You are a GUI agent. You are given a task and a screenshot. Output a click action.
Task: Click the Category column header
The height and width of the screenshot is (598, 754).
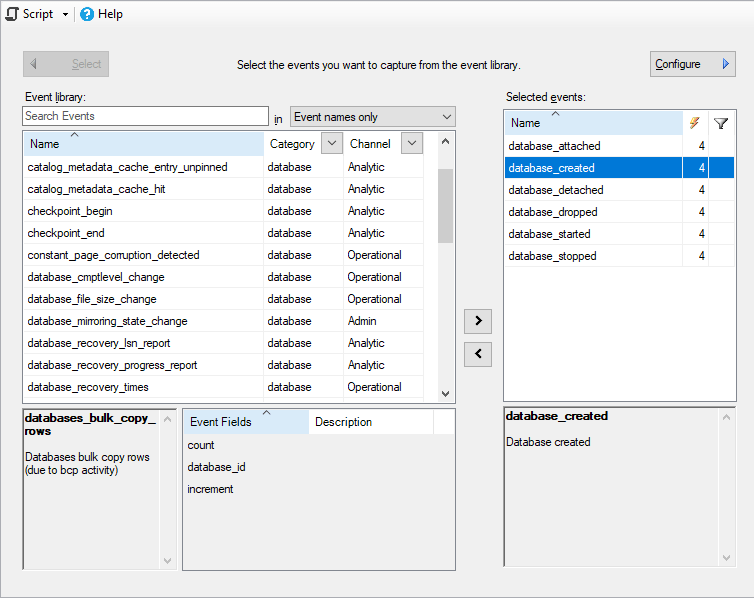tap(292, 144)
